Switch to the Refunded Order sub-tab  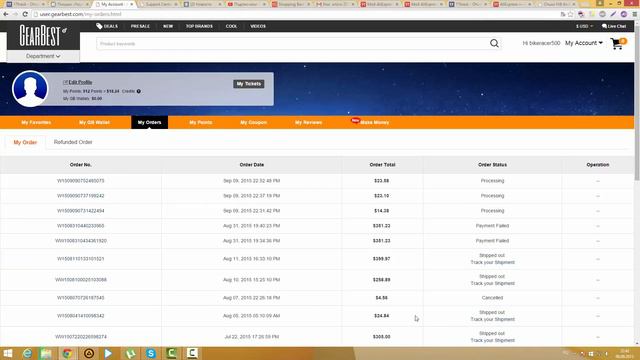[x=73, y=142]
